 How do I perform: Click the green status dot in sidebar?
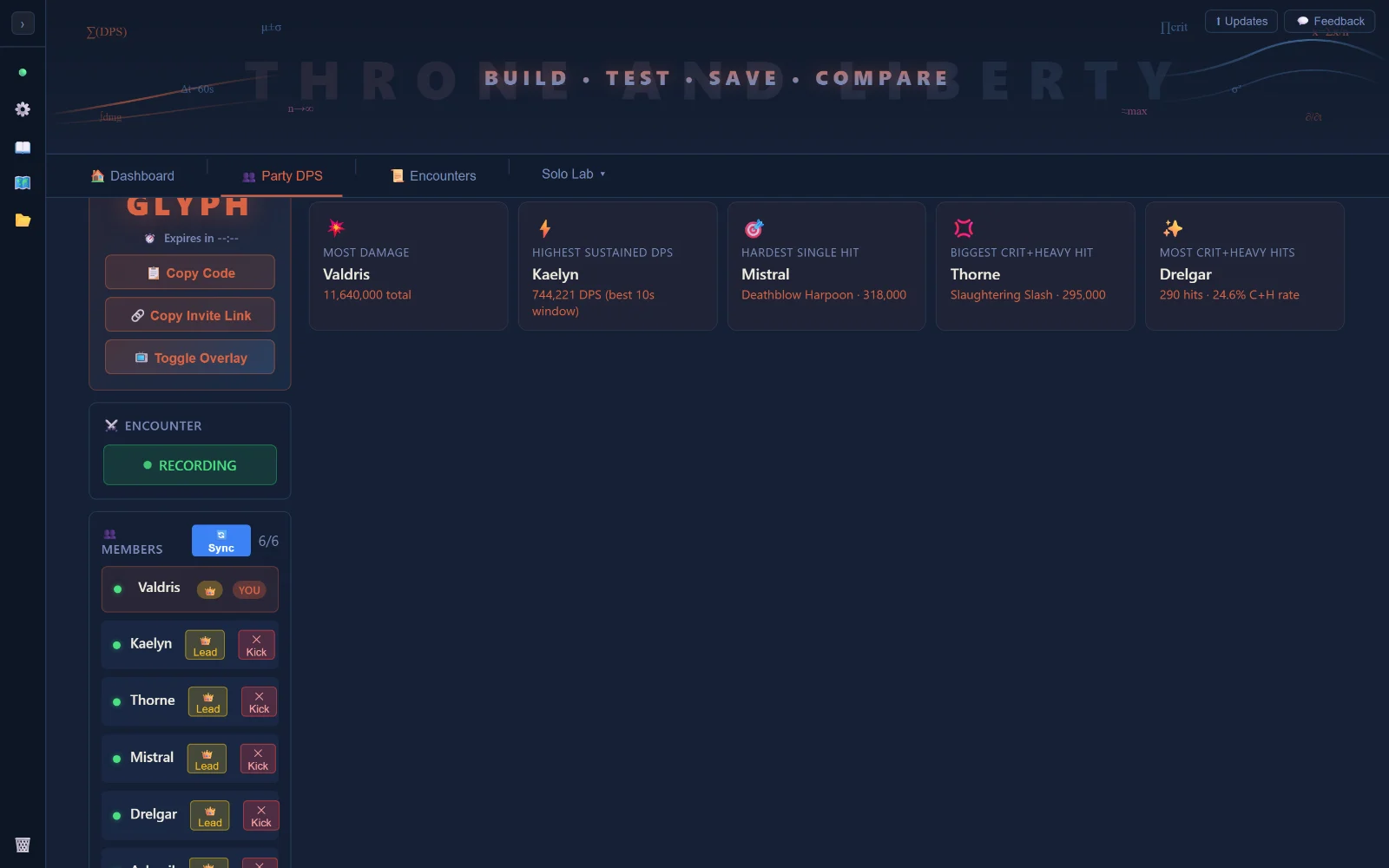tap(23, 72)
